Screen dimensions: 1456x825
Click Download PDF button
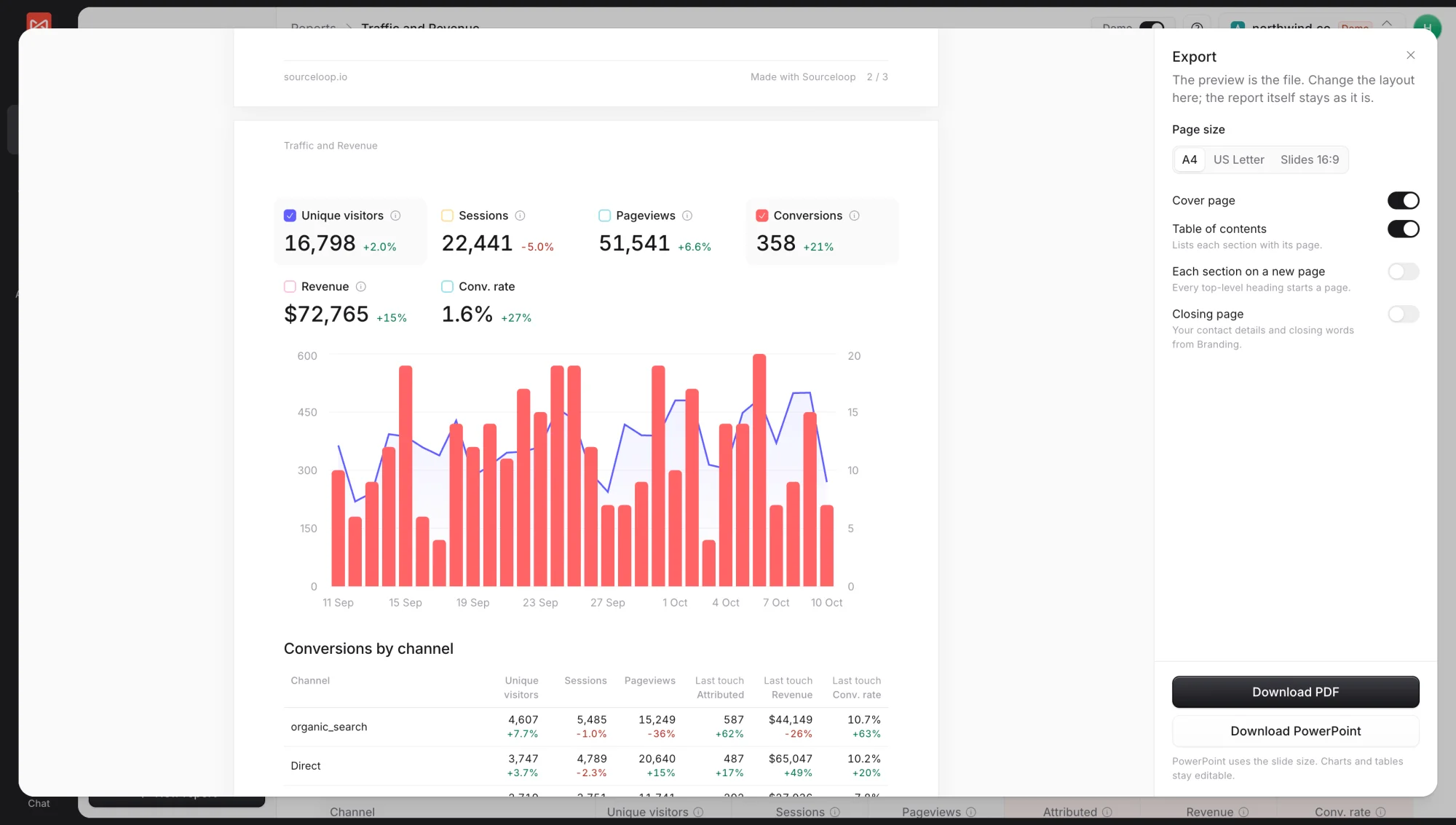[1295, 692]
